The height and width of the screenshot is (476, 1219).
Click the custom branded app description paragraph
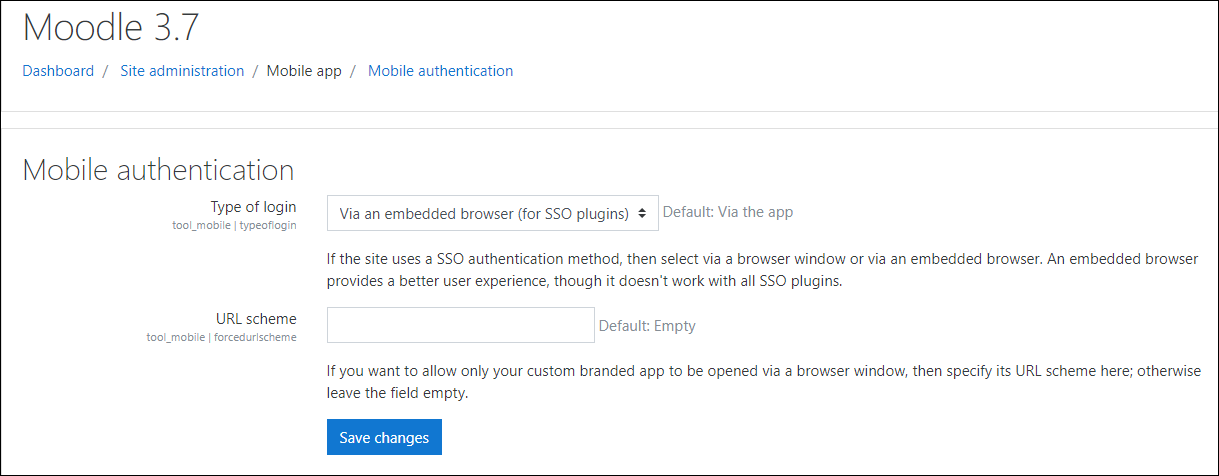click(762, 382)
